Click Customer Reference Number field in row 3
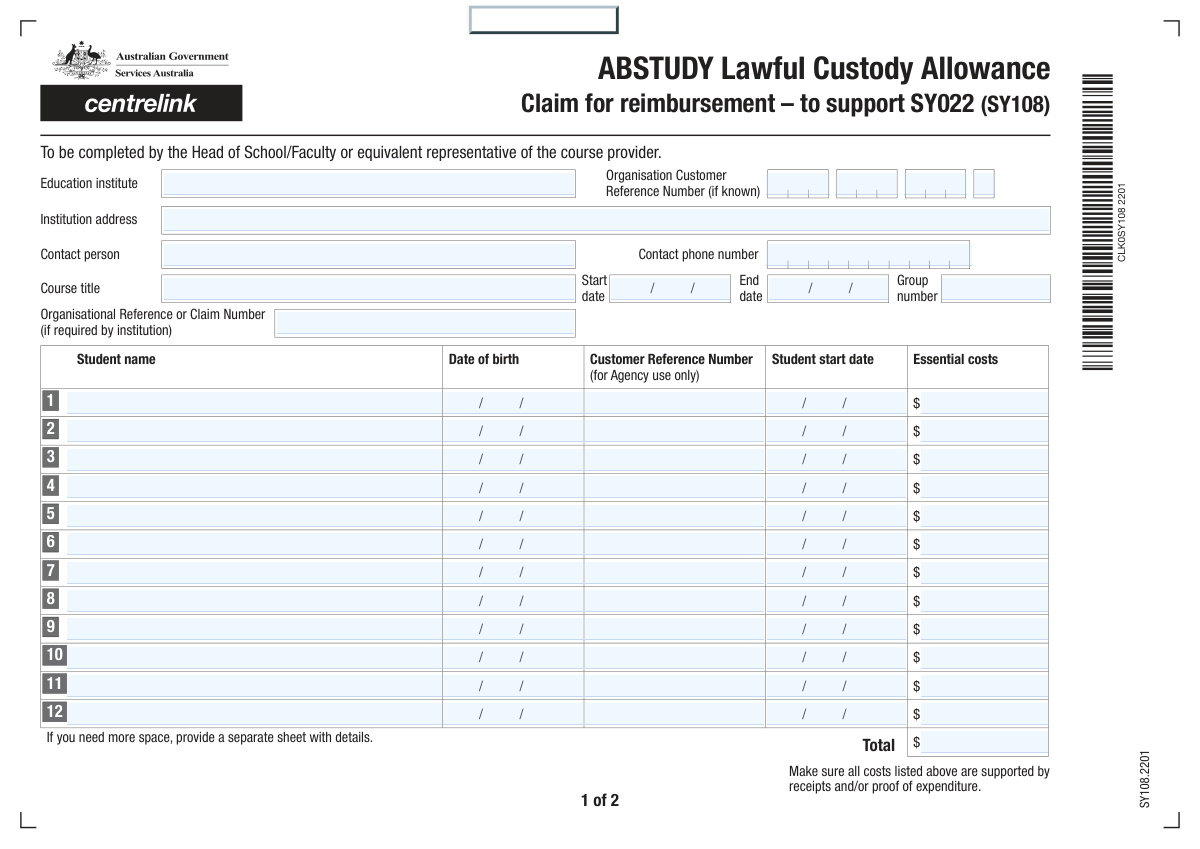 pyautogui.click(x=674, y=458)
